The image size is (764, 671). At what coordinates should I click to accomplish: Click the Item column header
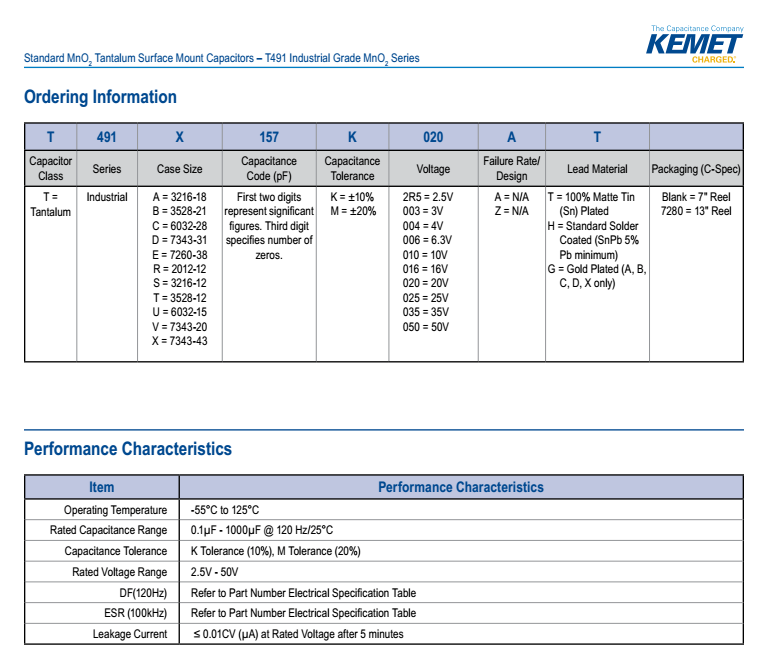101,487
